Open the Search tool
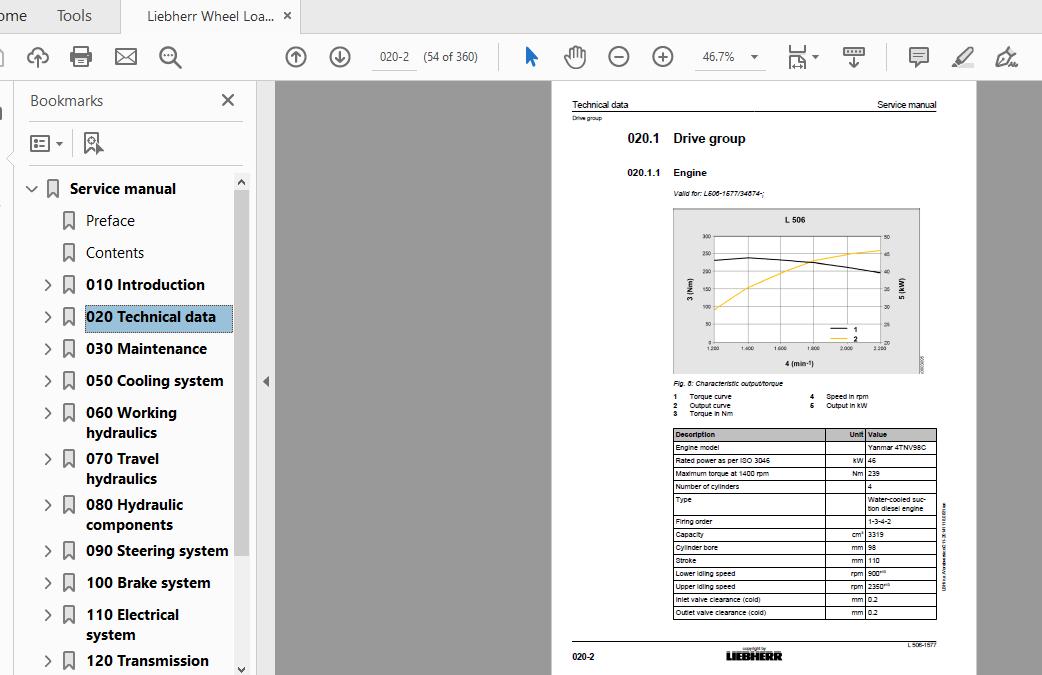 (x=170, y=57)
